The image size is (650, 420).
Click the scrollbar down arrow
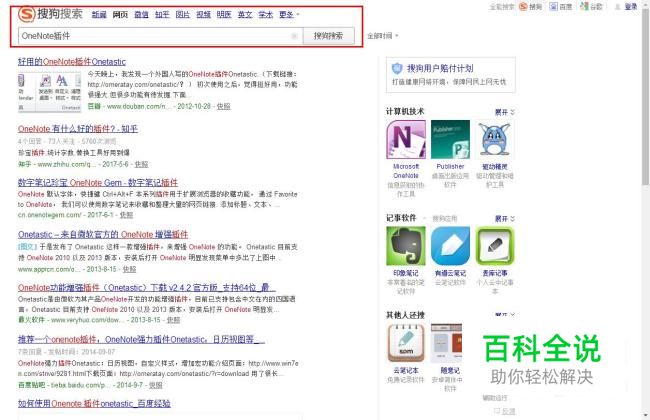(645, 415)
